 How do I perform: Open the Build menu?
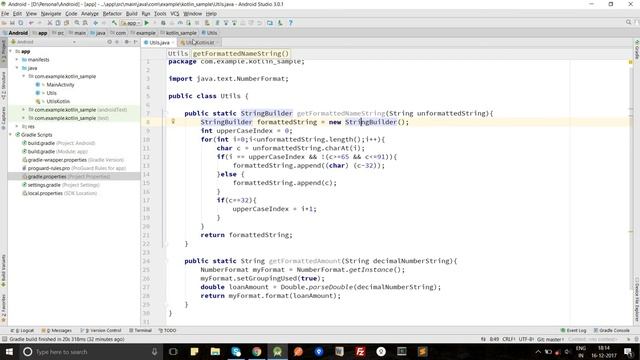(131, 13)
